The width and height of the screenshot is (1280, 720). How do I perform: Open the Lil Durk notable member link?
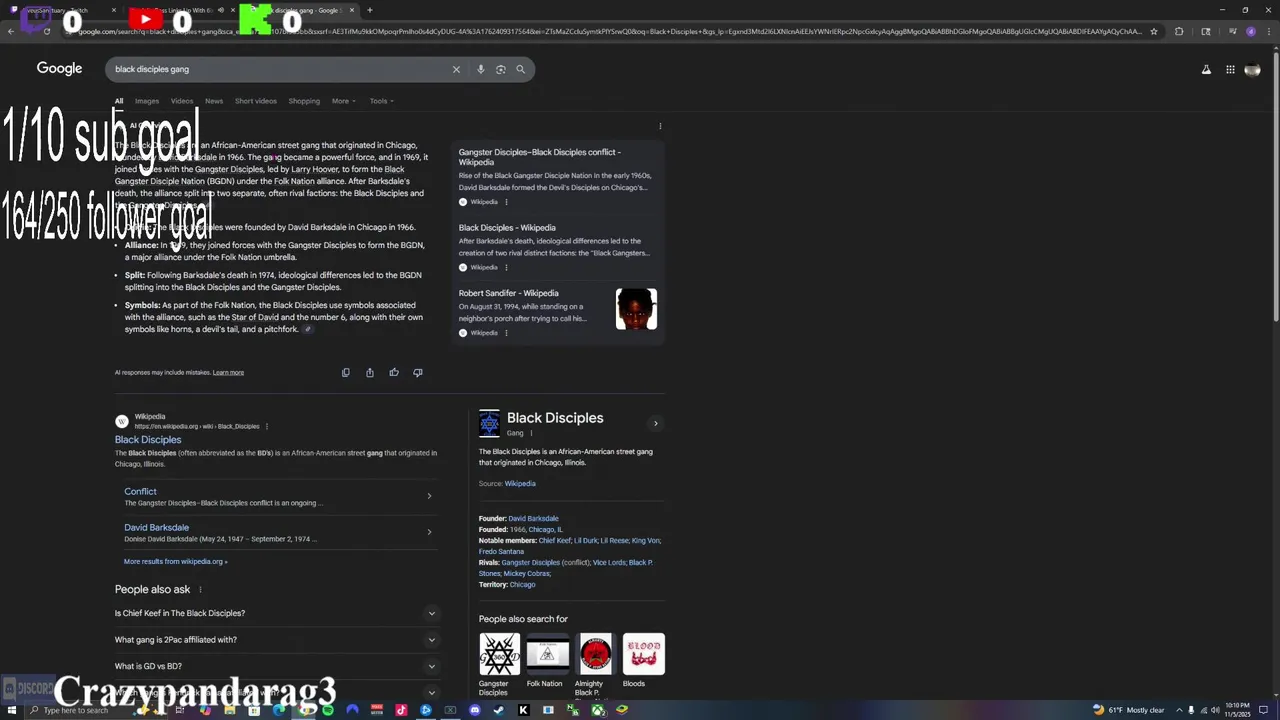point(585,541)
